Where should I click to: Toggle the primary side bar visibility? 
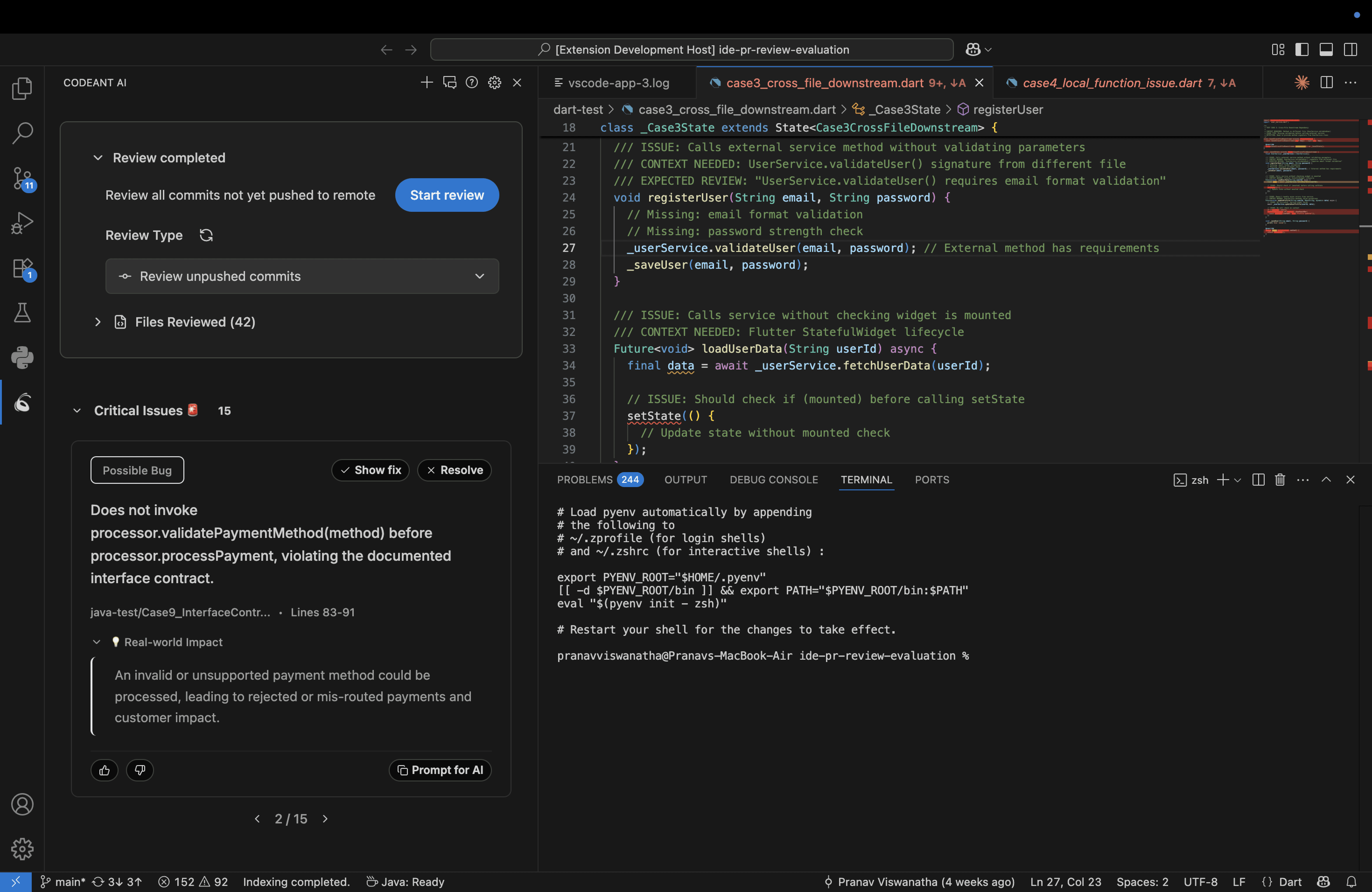[x=1302, y=49]
